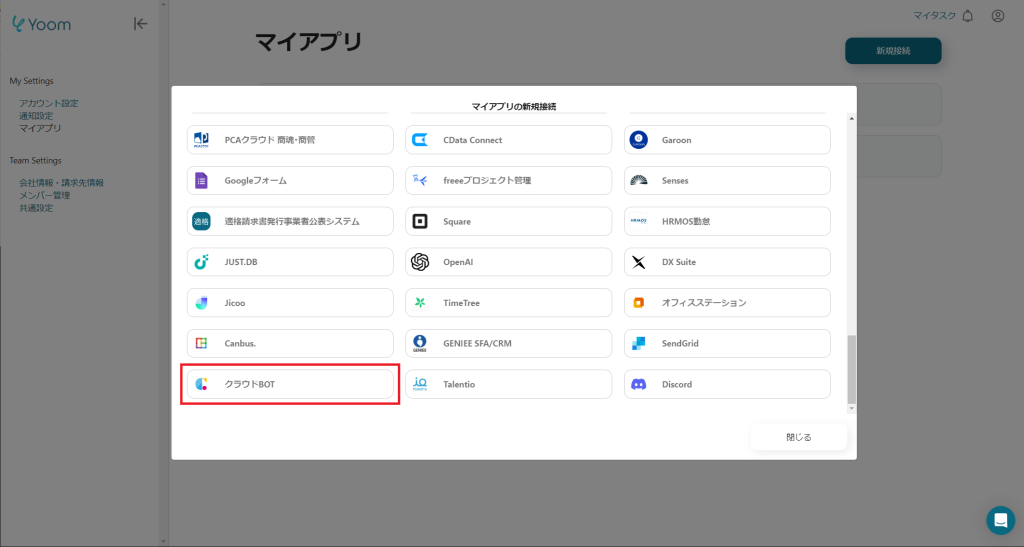Go to マイアプリ in sidebar
Screen dimensions: 1024x547
coord(40,128)
